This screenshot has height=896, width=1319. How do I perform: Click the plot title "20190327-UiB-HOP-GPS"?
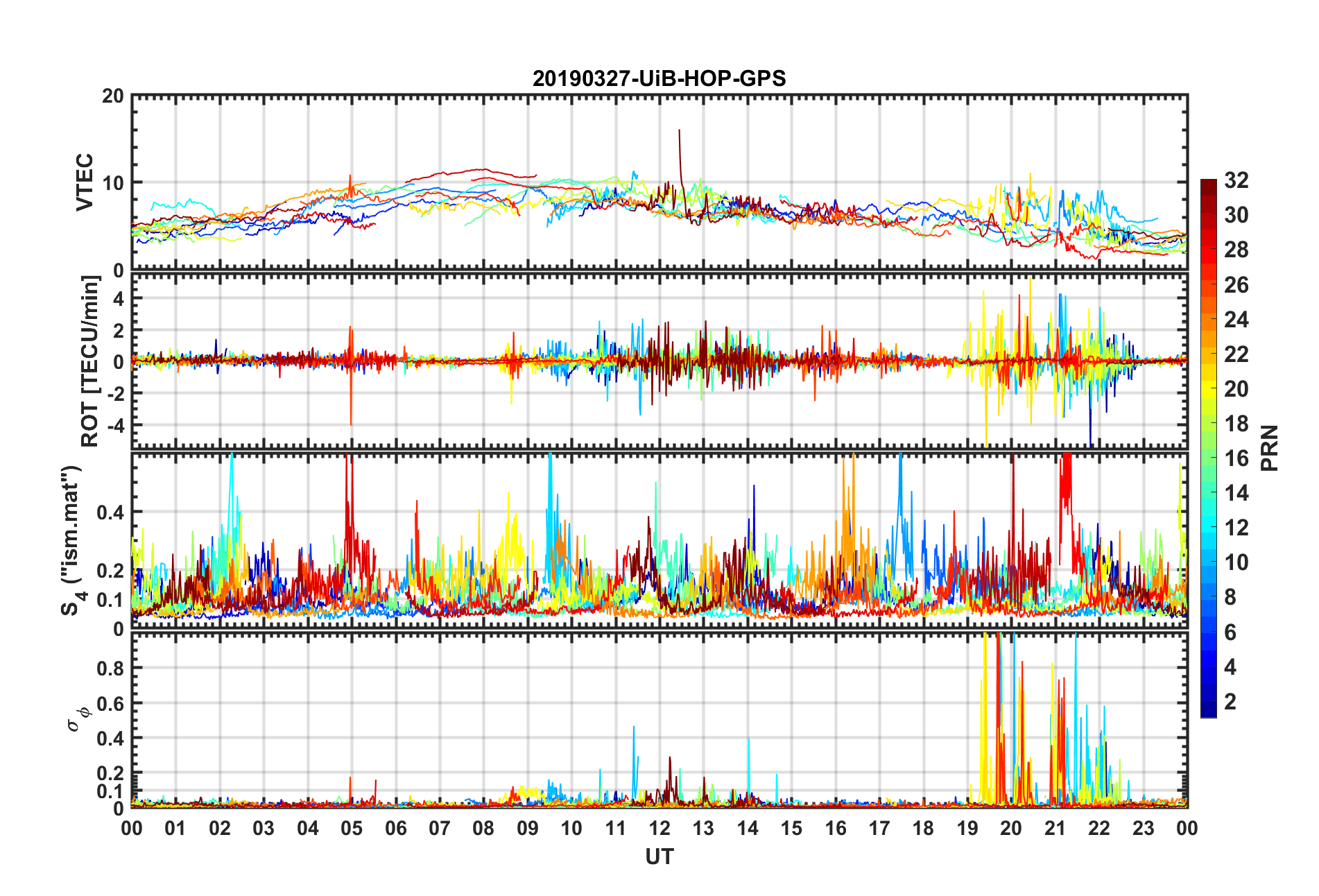click(659, 78)
